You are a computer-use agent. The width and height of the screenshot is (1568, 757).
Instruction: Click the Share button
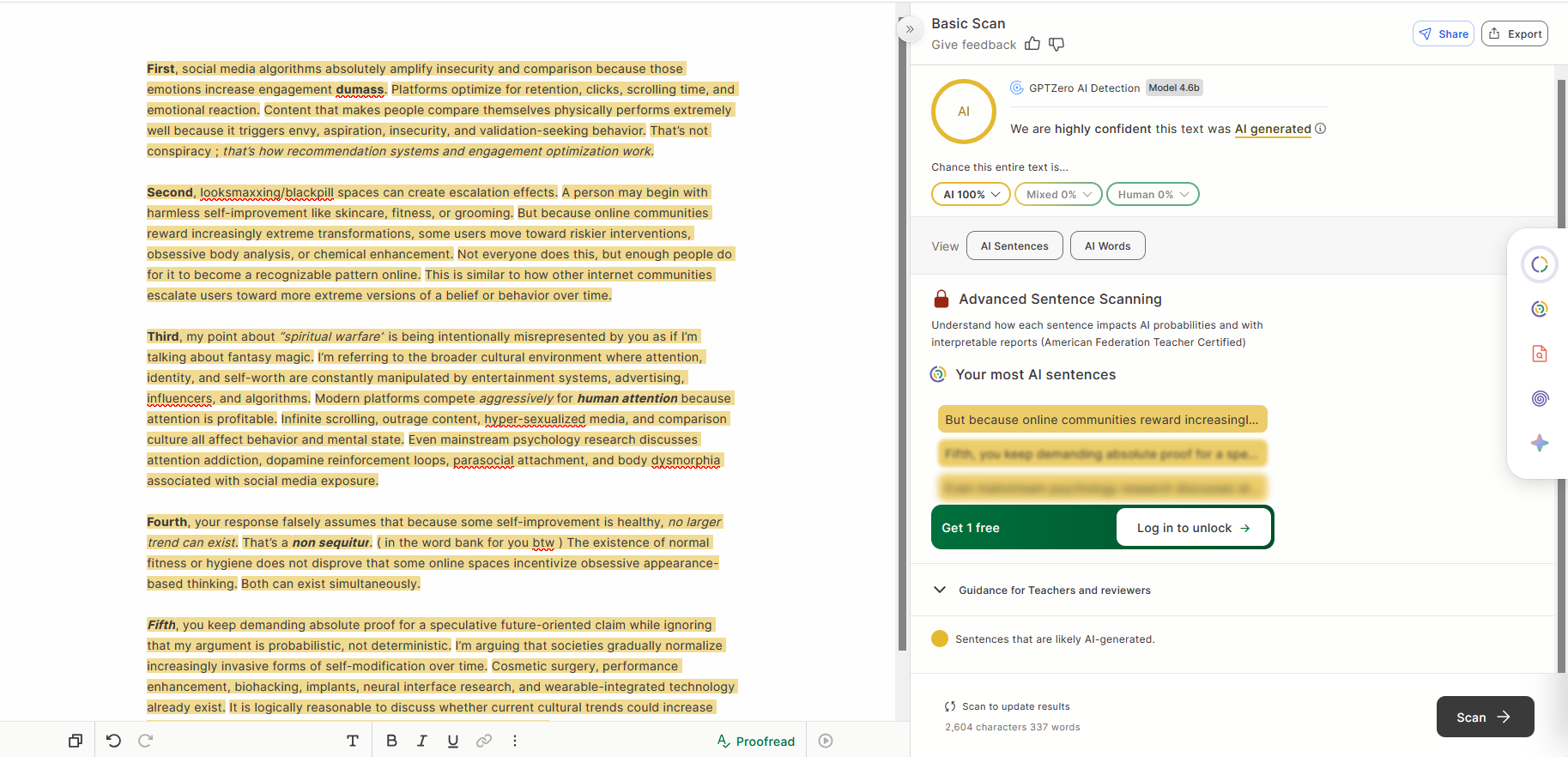tap(1444, 33)
